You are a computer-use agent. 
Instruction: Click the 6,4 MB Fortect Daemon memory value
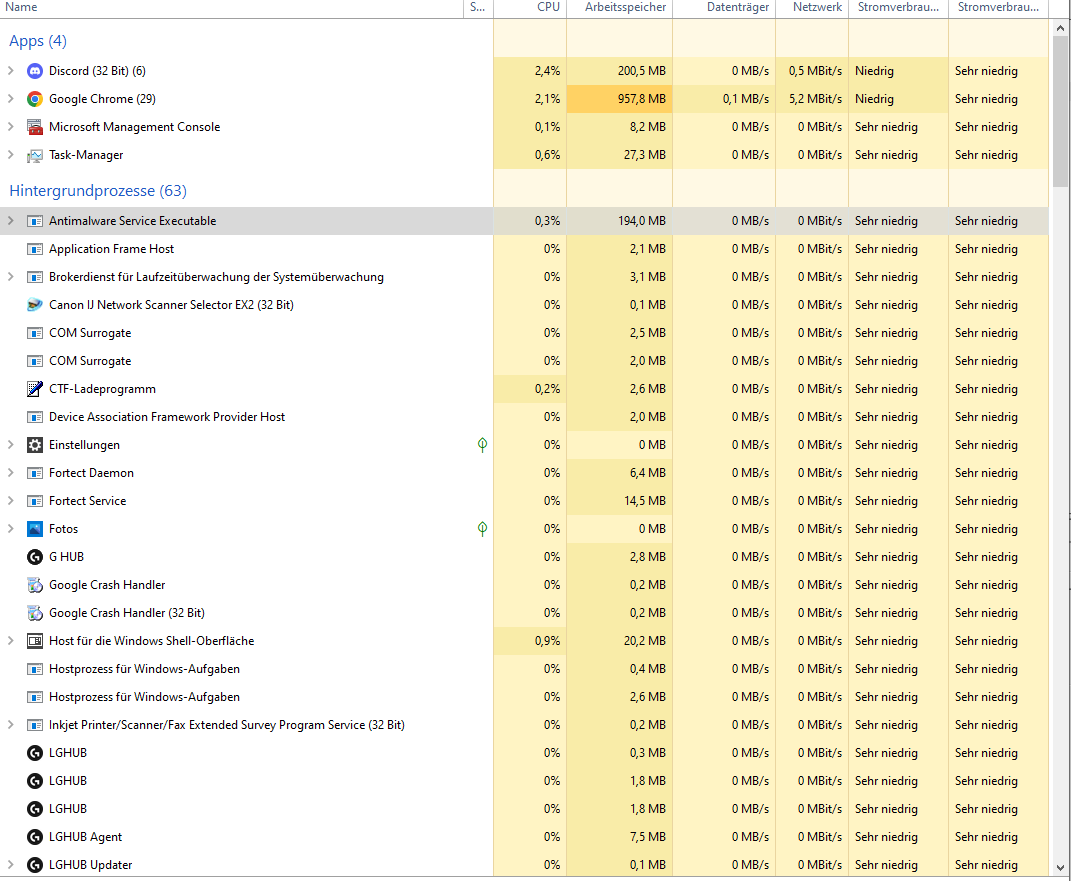coord(648,473)
